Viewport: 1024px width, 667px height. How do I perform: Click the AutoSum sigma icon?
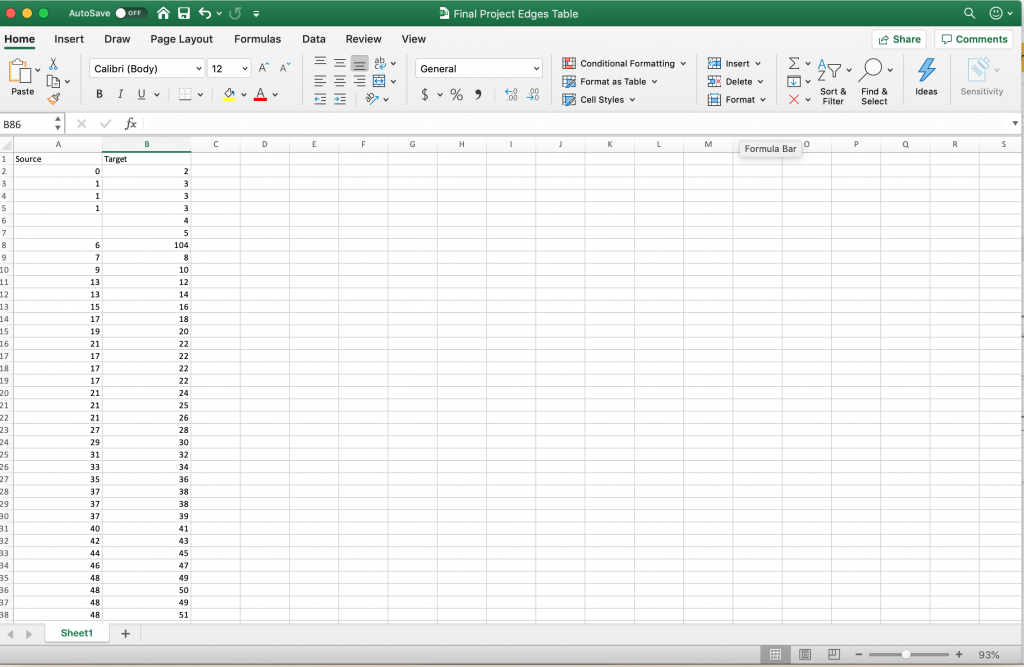point(794,63)
